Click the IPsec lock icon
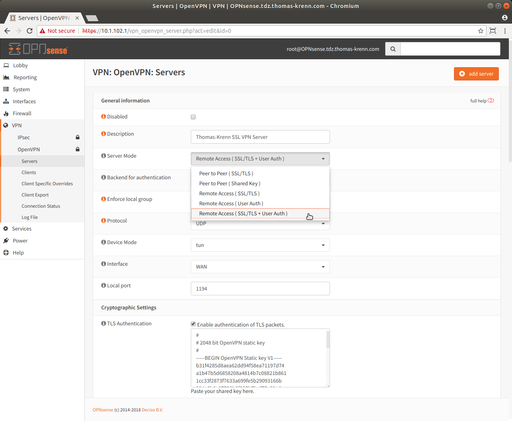The width and height of the screenshot is (512, 421). (x=77, y=137)
